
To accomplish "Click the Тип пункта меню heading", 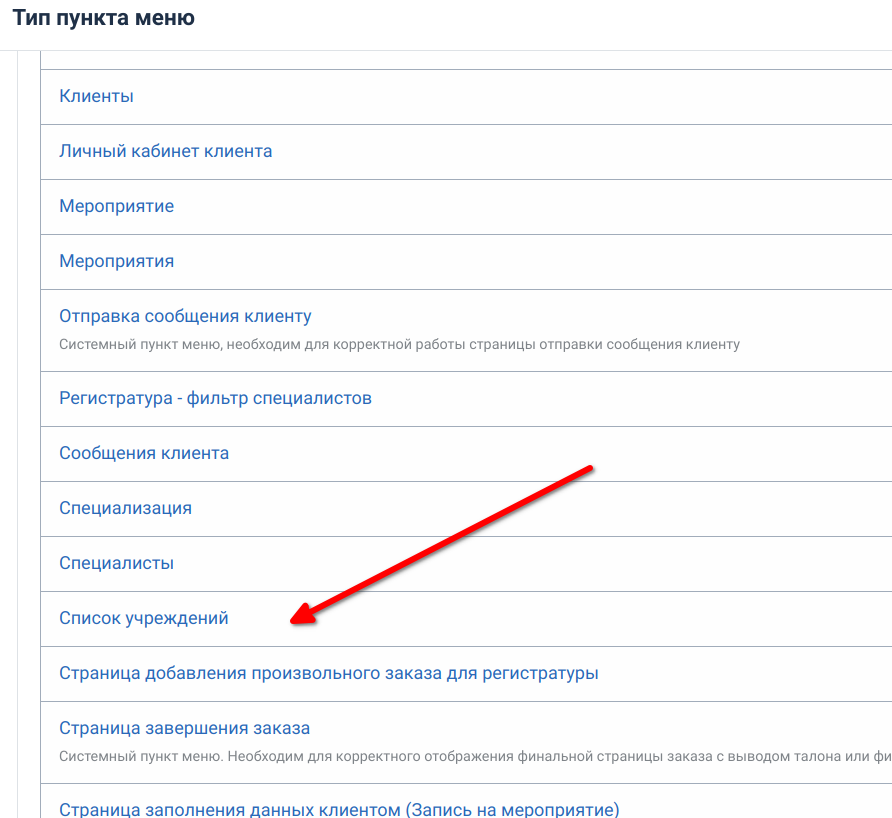I will click(x=103, y=18).
